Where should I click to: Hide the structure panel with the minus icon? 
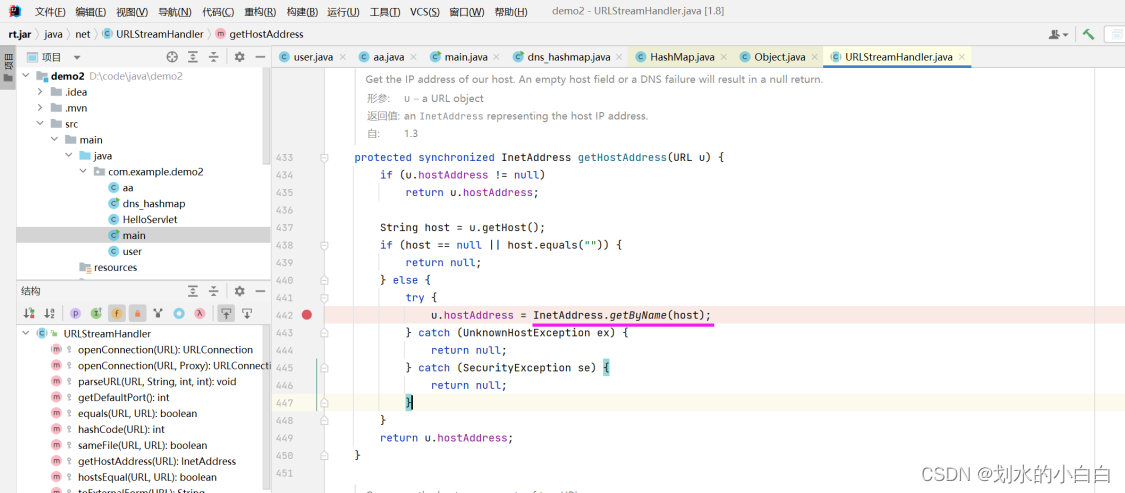(260, 291)
